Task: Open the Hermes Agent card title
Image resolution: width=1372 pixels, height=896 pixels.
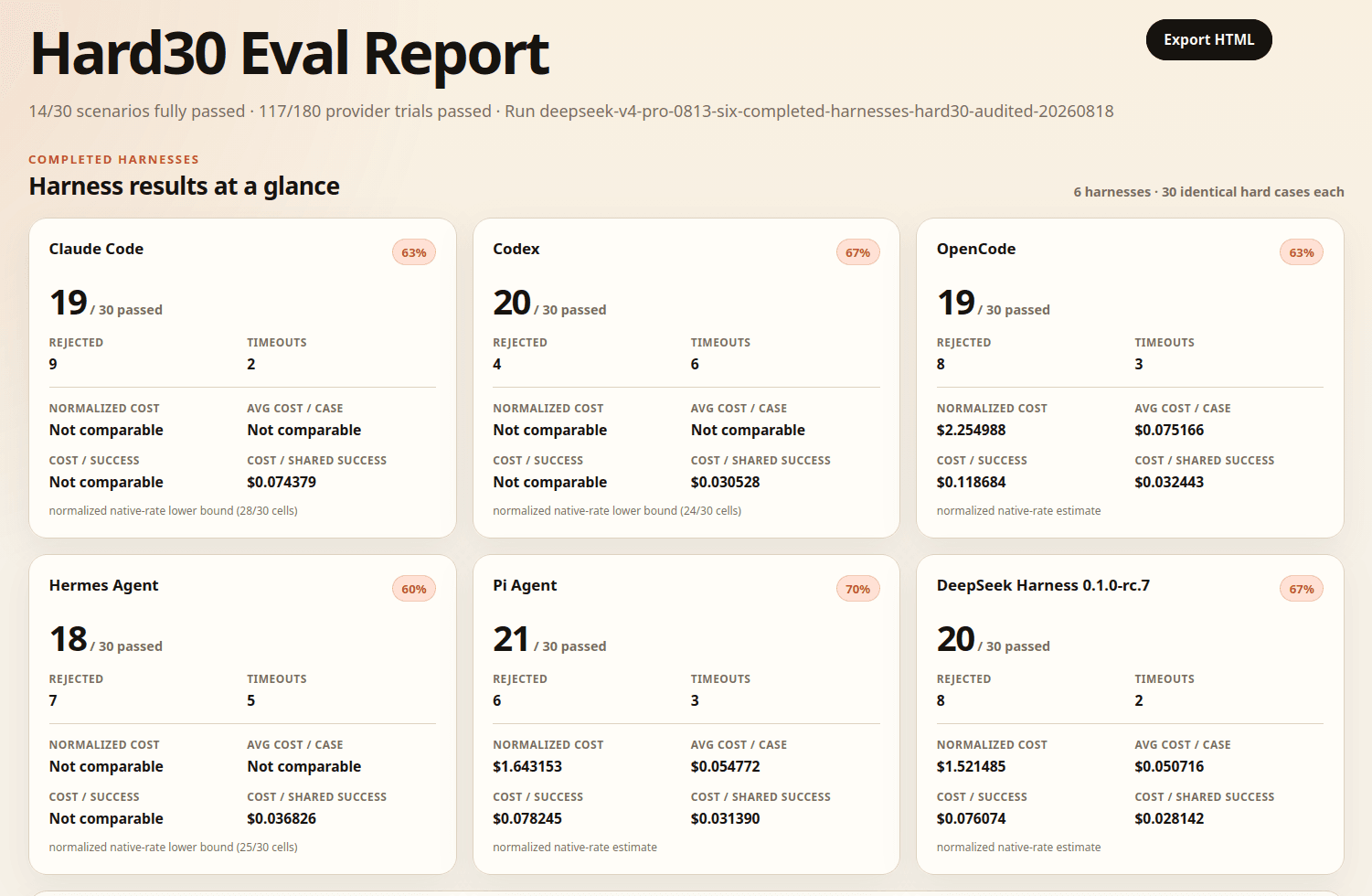Action: pos(103,585)
